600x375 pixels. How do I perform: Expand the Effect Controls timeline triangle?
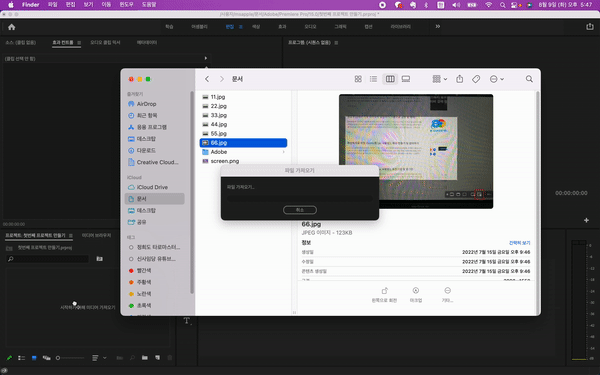[205, 58]
